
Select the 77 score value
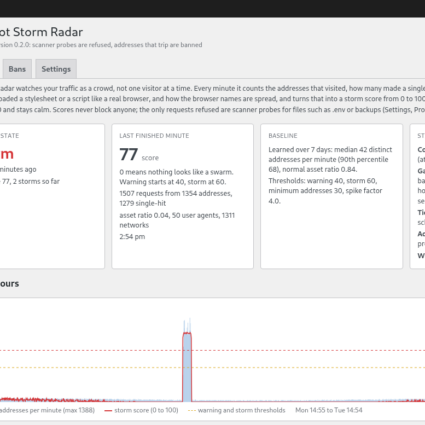click(129, 154)
